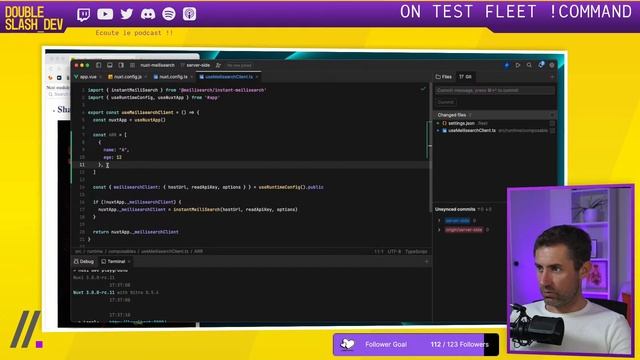Click the add collaborator icon in Fleet toolbar
Screen dimensions: 640x360
[218, 65]
